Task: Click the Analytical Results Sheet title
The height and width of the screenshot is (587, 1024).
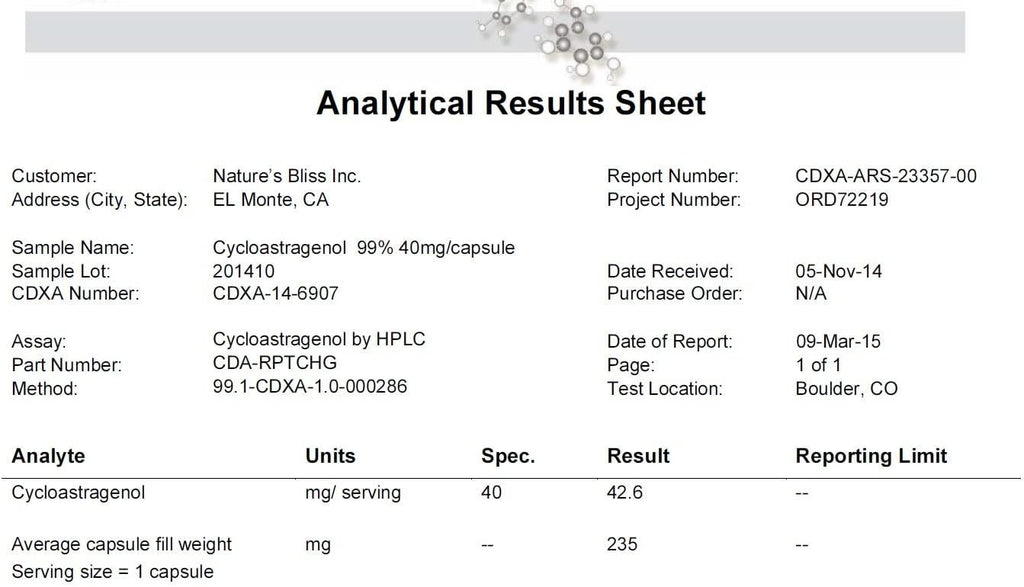Action: pos(511,103)
